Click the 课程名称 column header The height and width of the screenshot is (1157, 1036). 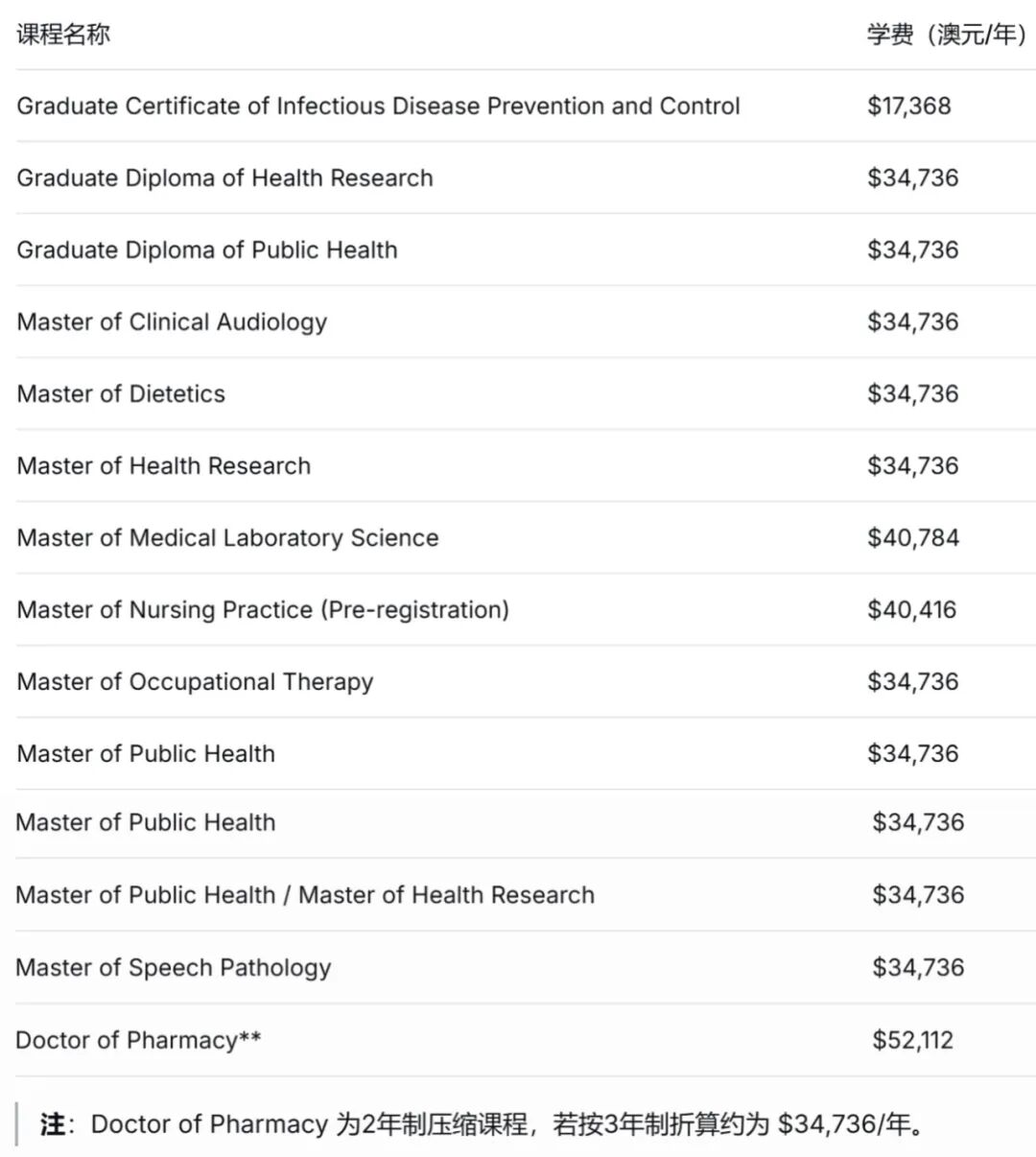(x=63, y=35)
